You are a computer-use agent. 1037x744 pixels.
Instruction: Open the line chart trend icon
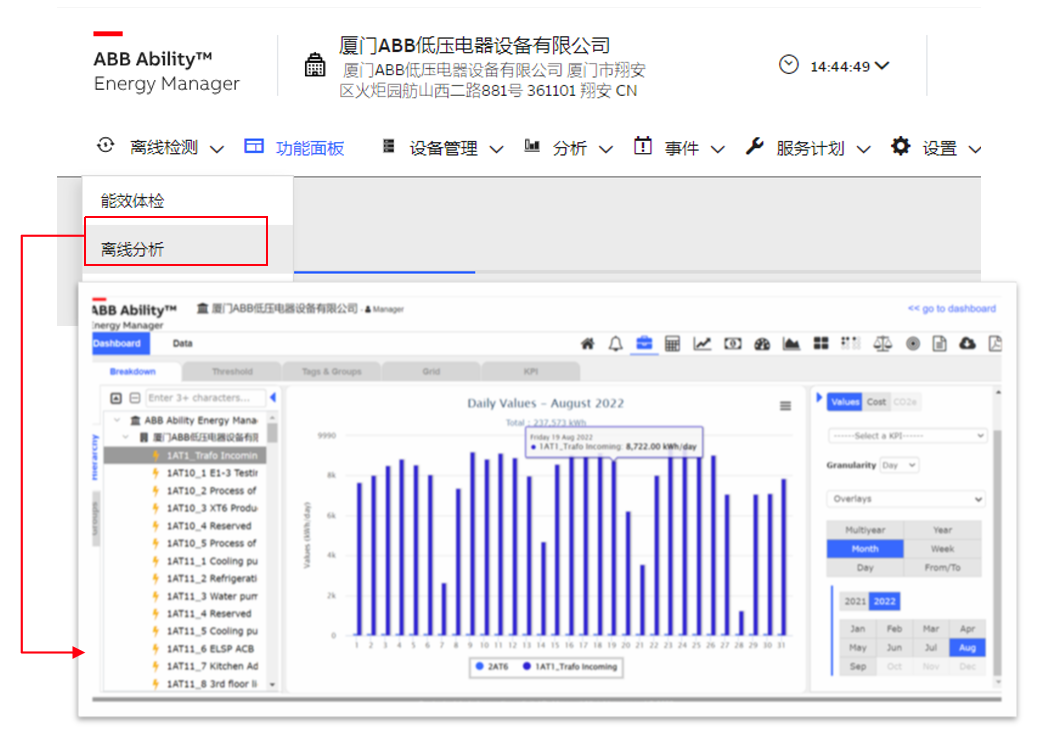(x=702, y=344)
